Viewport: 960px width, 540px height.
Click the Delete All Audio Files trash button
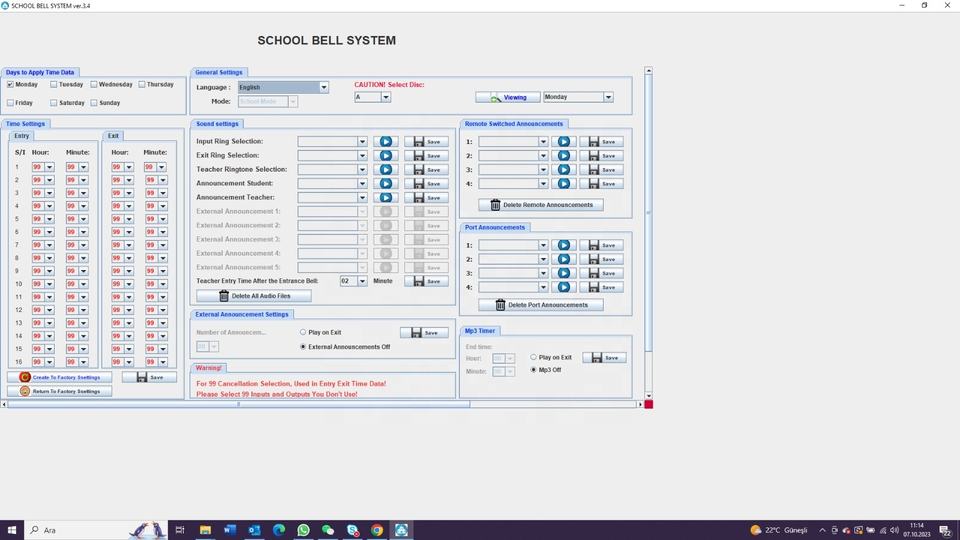coord(253,296)
